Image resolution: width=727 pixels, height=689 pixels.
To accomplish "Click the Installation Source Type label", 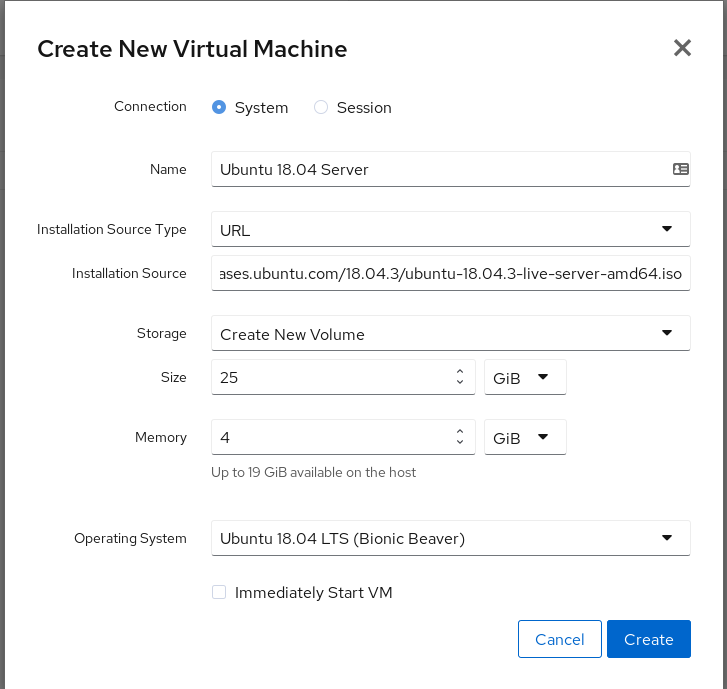I will [112, 230].
